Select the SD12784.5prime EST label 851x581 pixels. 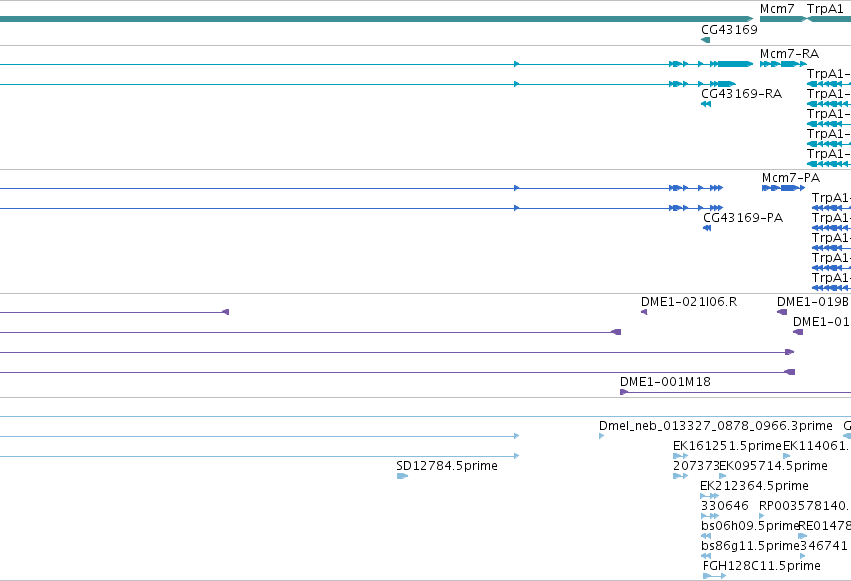[447, 466]
